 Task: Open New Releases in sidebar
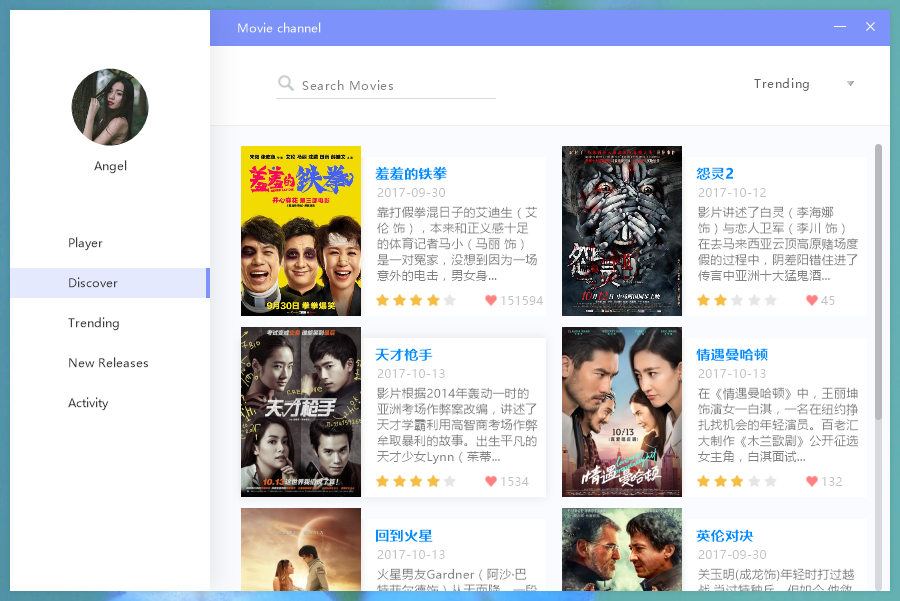(110, 363)
